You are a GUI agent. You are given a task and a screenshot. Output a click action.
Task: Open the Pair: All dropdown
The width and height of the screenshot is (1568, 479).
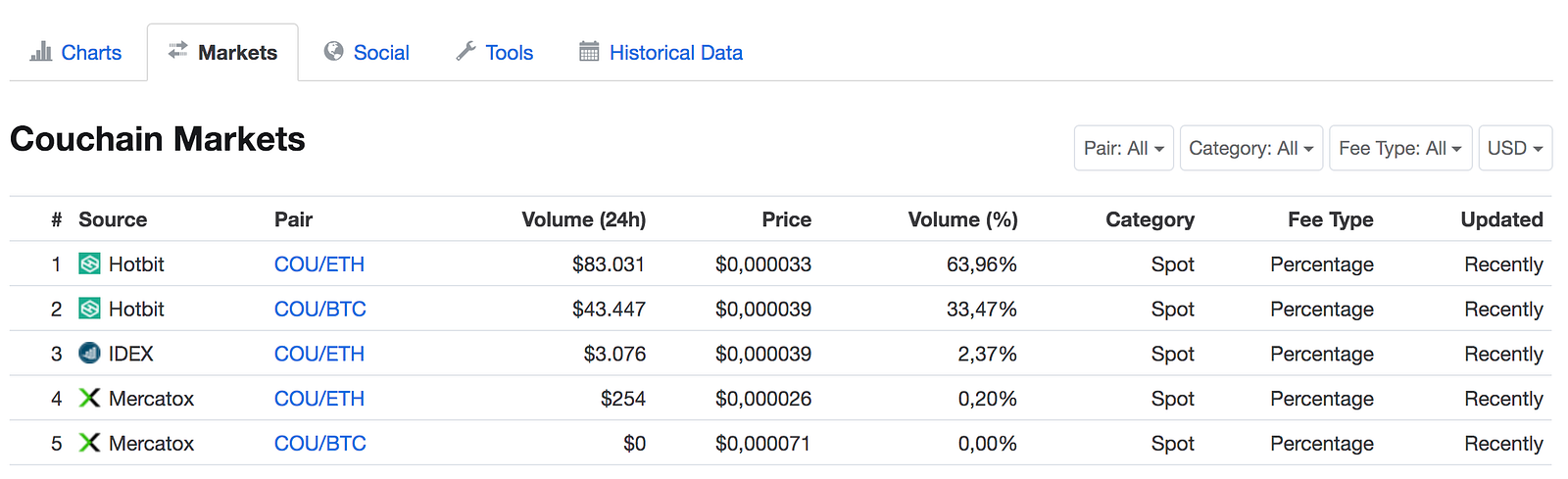click(1123, 148)
